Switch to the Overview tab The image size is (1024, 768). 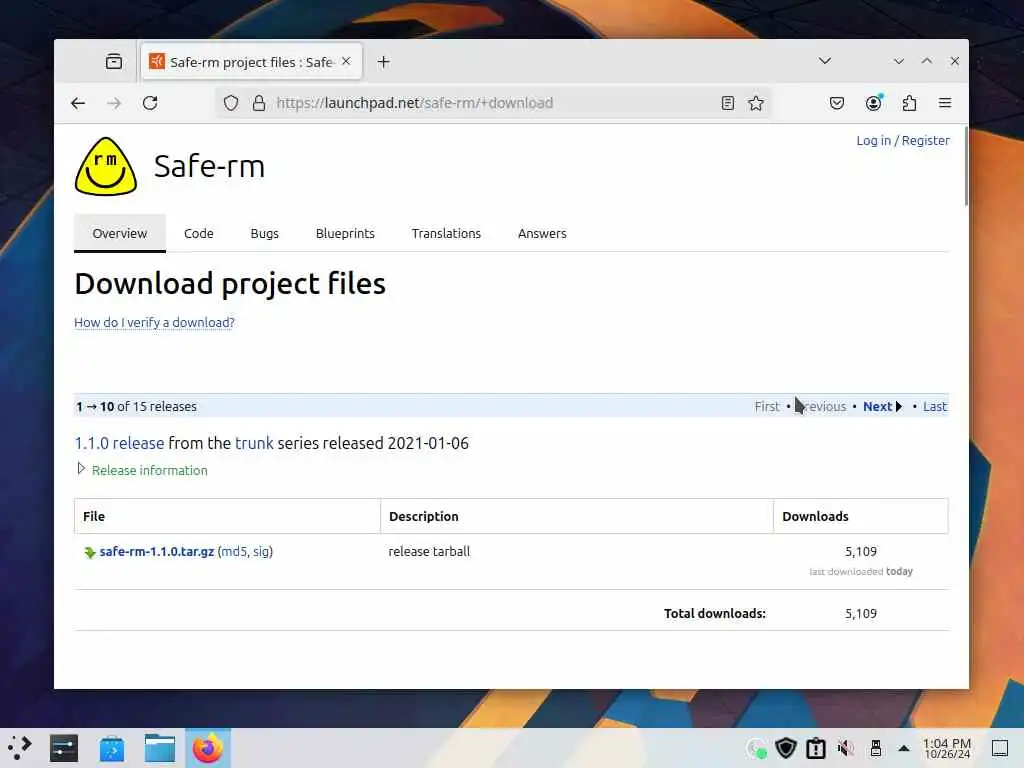[x=120, y=233]
